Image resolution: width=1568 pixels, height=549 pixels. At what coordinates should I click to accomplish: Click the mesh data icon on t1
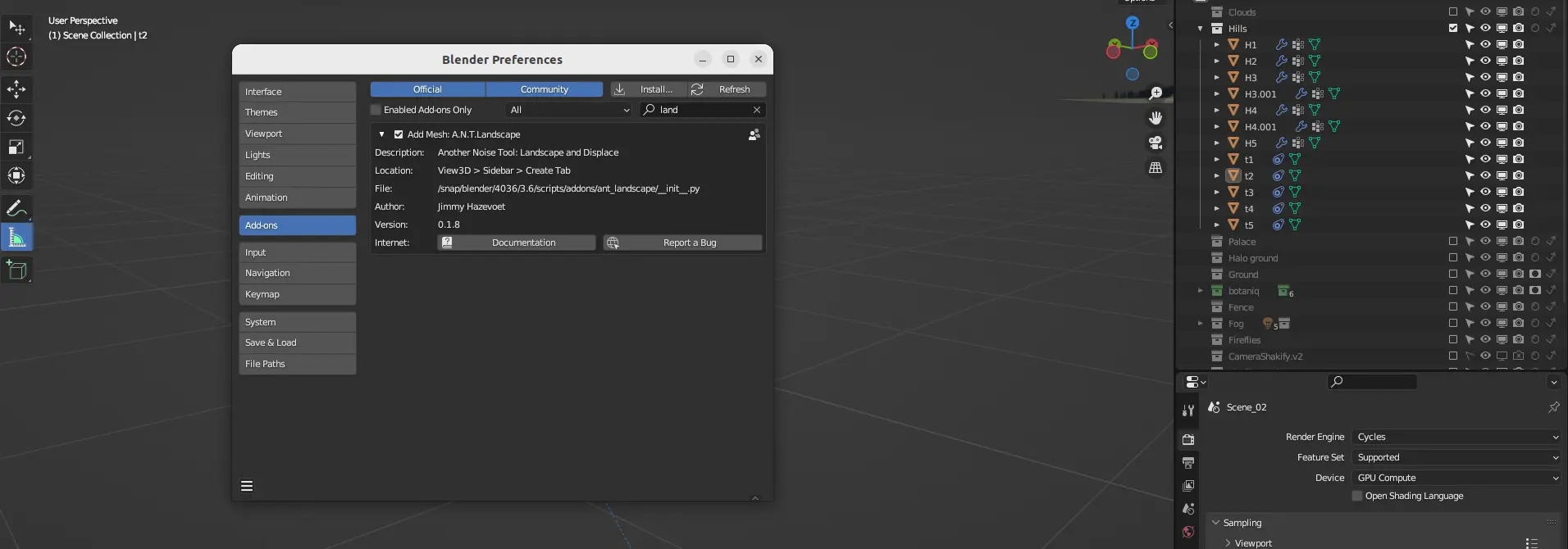point(1294,159)
